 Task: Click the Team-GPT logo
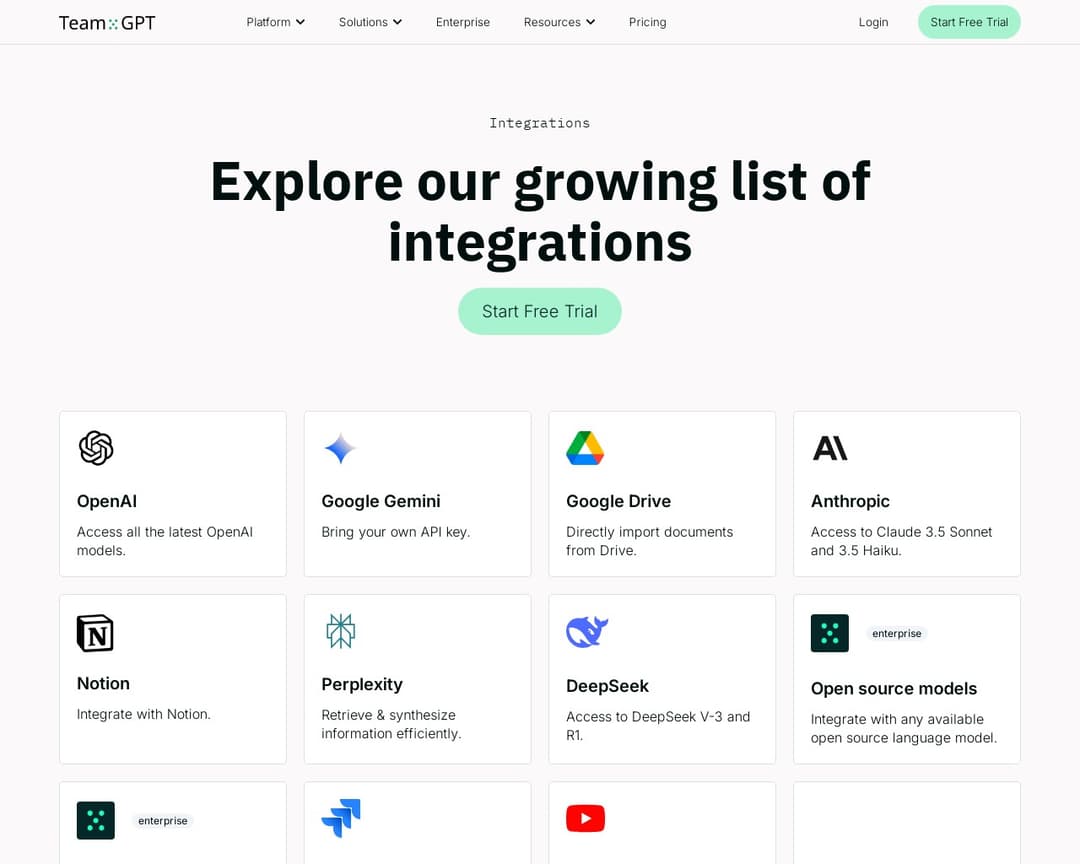click(107, 22)
